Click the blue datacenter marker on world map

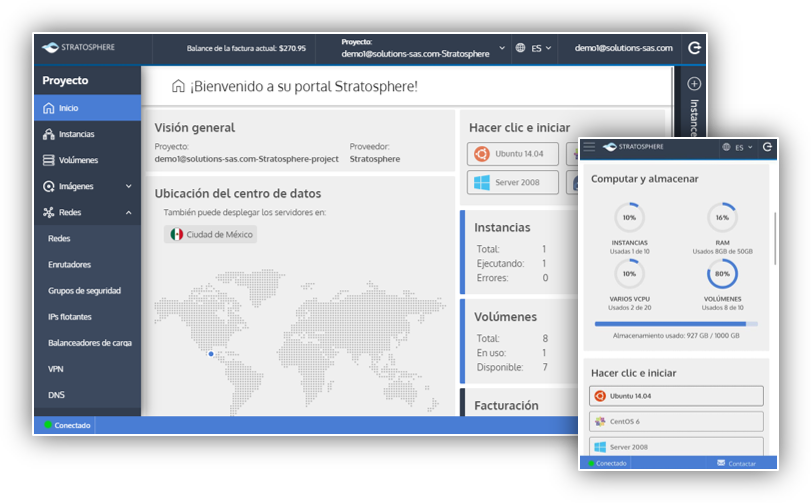tap(211, 354)
